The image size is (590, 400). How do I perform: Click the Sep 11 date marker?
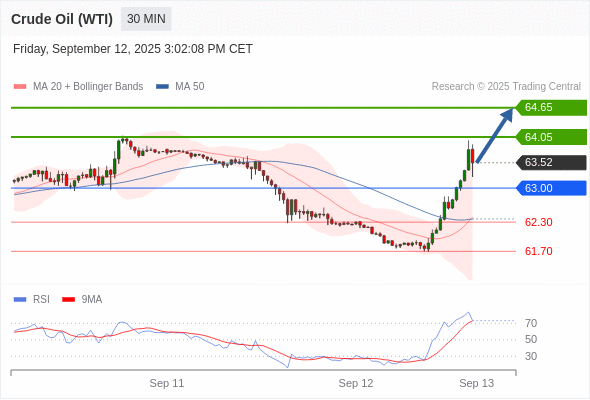click(x=167, y=383)
